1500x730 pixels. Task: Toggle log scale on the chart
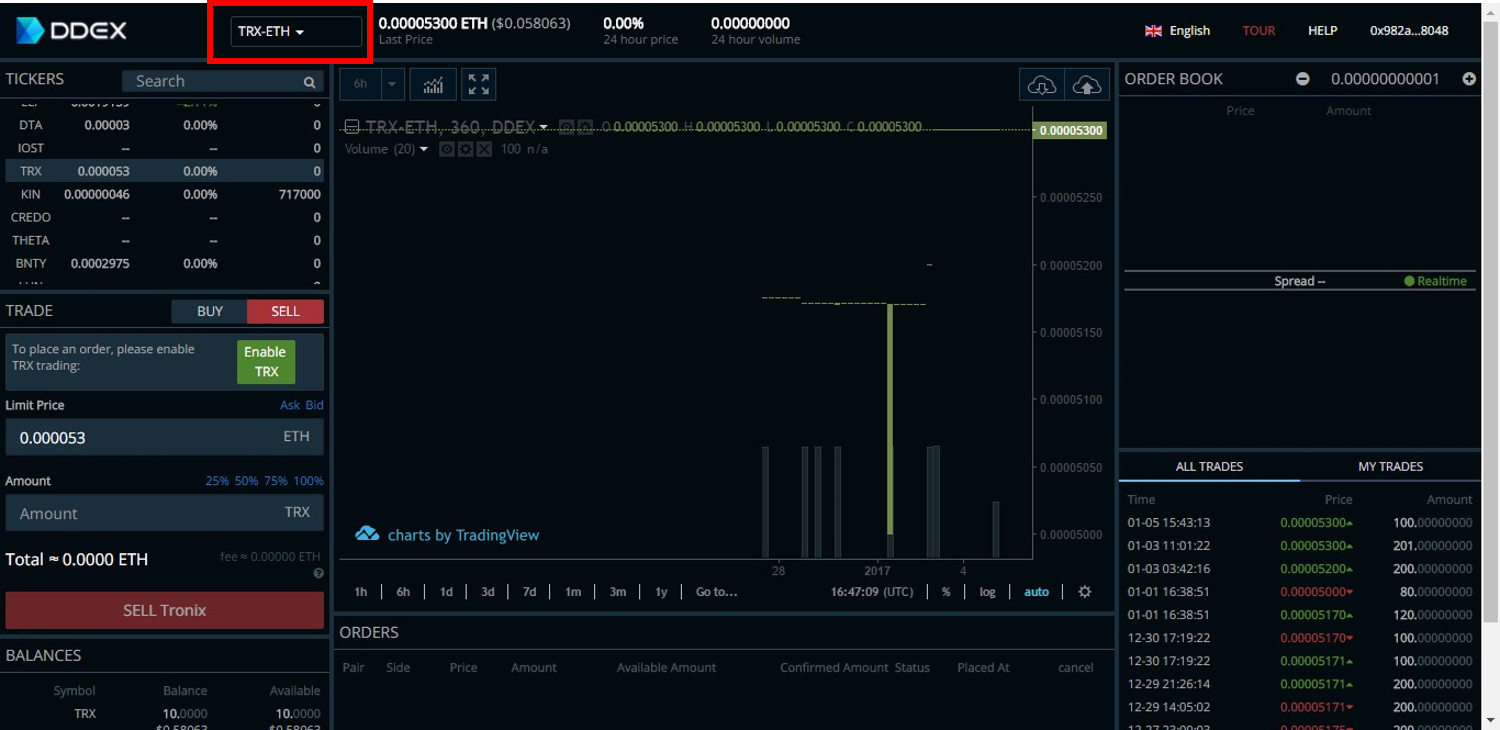pos(987,592)
